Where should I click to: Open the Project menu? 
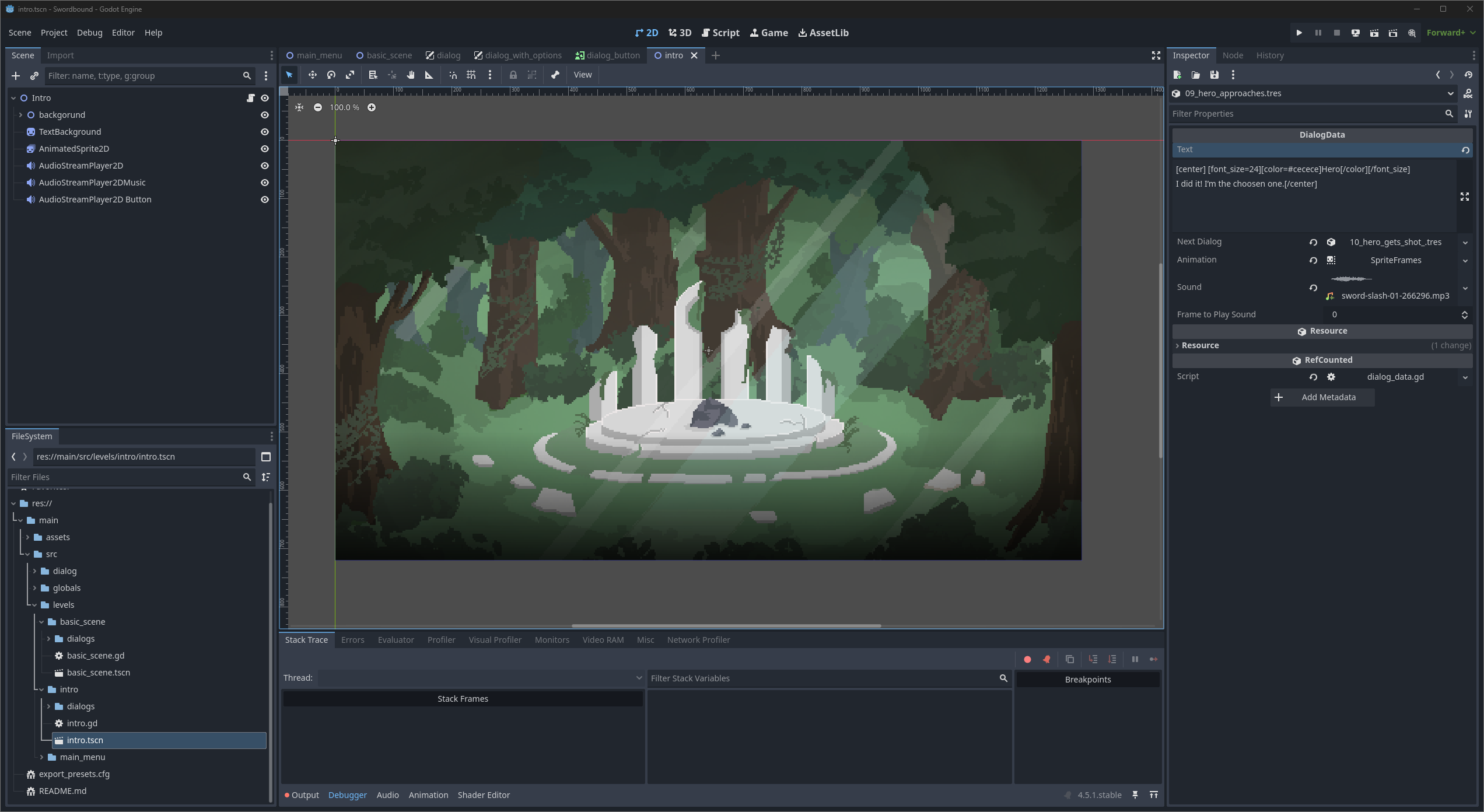(54, 33)
